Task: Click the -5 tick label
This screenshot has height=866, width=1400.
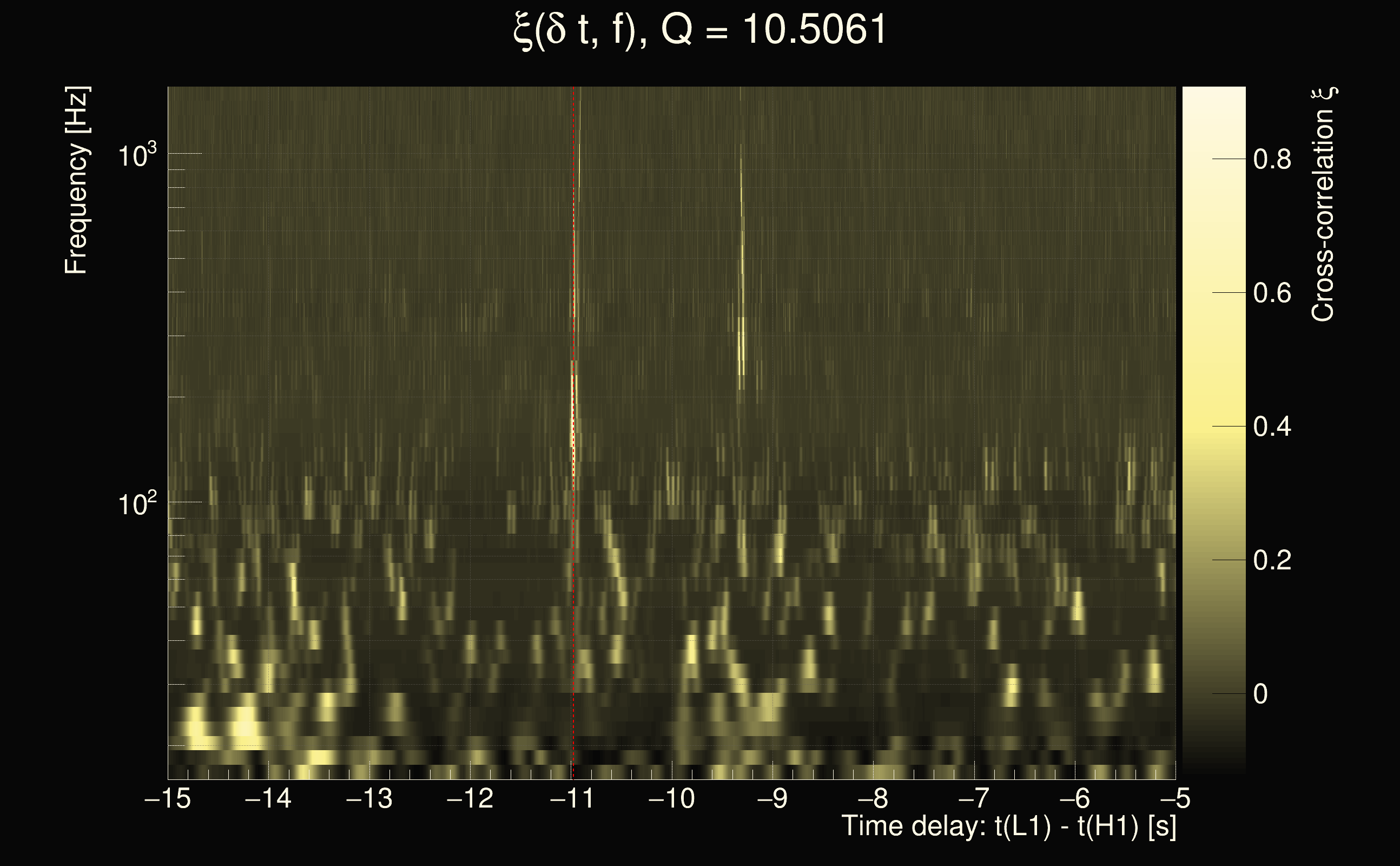Action: click(x=1174, y=798)
